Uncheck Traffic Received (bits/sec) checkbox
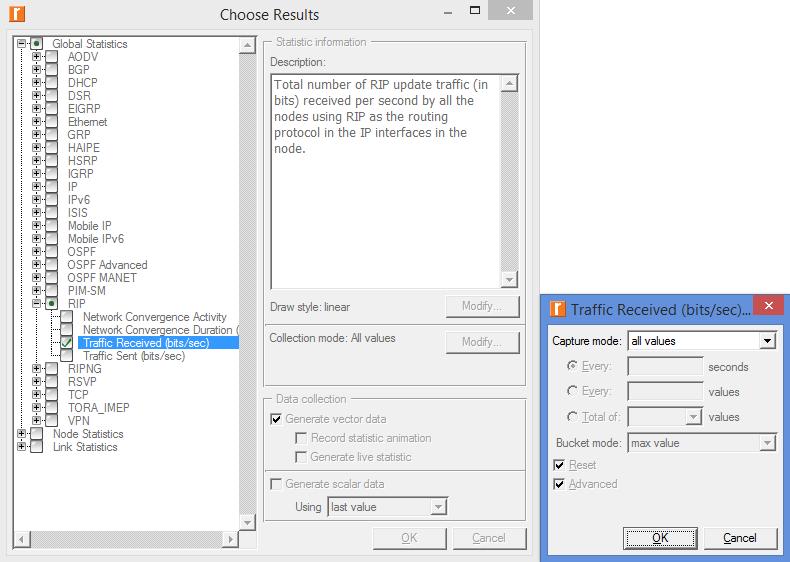Image resolution: width=790 pixels, height=562 pixels. tap(67, 343)
